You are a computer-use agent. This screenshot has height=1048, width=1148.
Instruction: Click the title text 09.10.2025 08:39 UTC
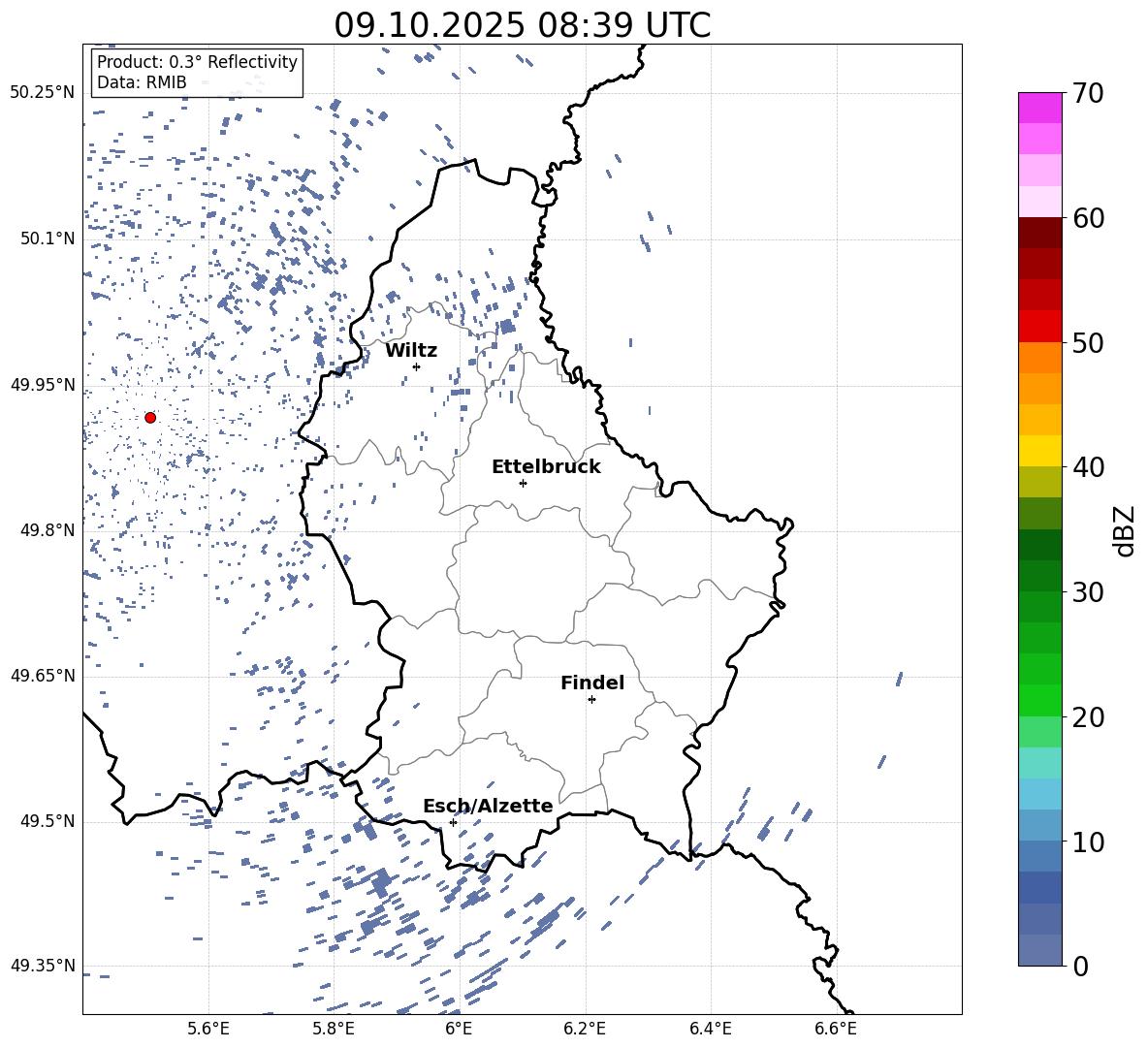pyautogui.click(x=522, y=25)
